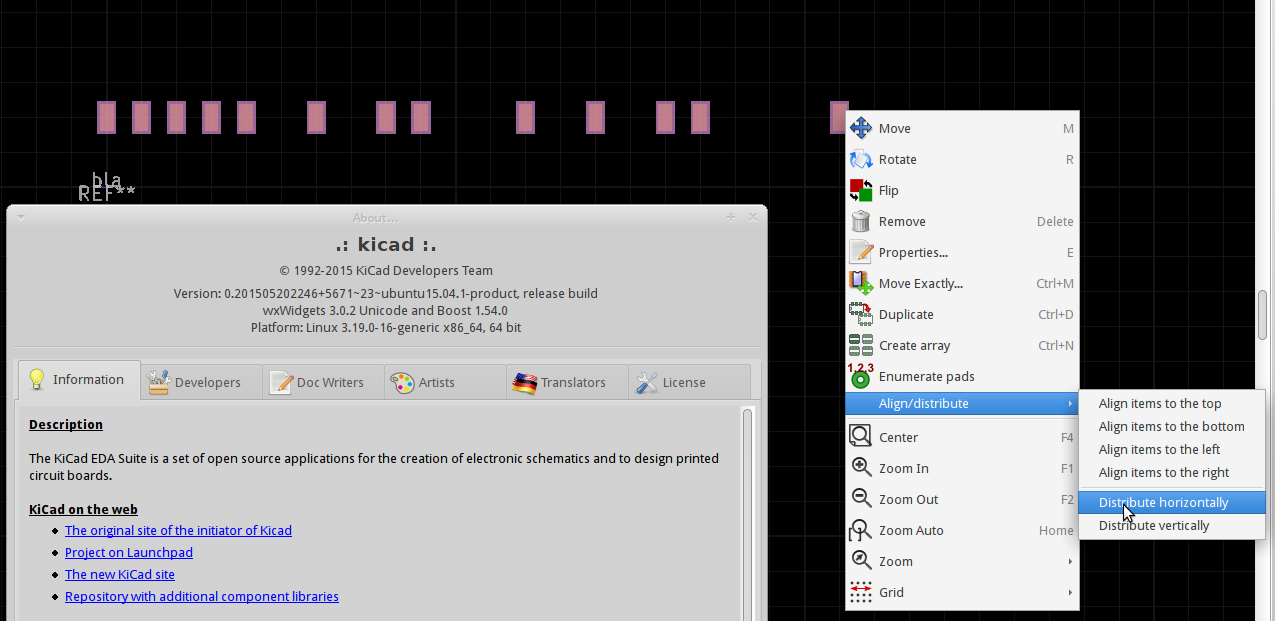The height and width of the screenshot is (621, 1275).
Task: Click the Center magnifier icon
Action: point(860,437)
